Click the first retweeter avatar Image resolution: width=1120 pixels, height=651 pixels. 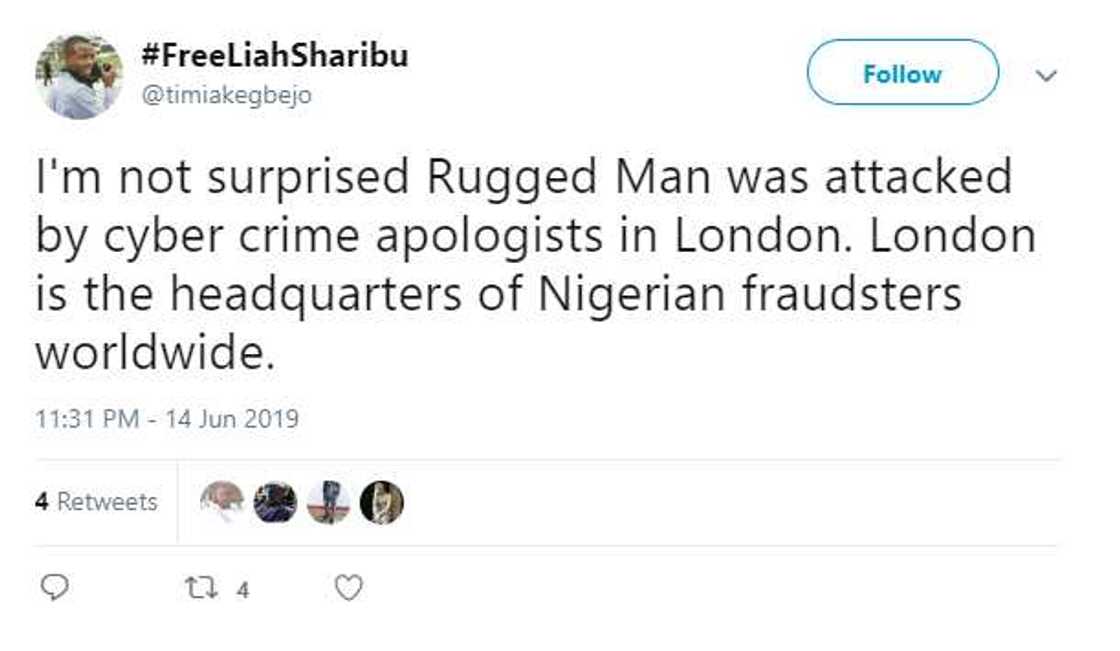click(222, 502)
